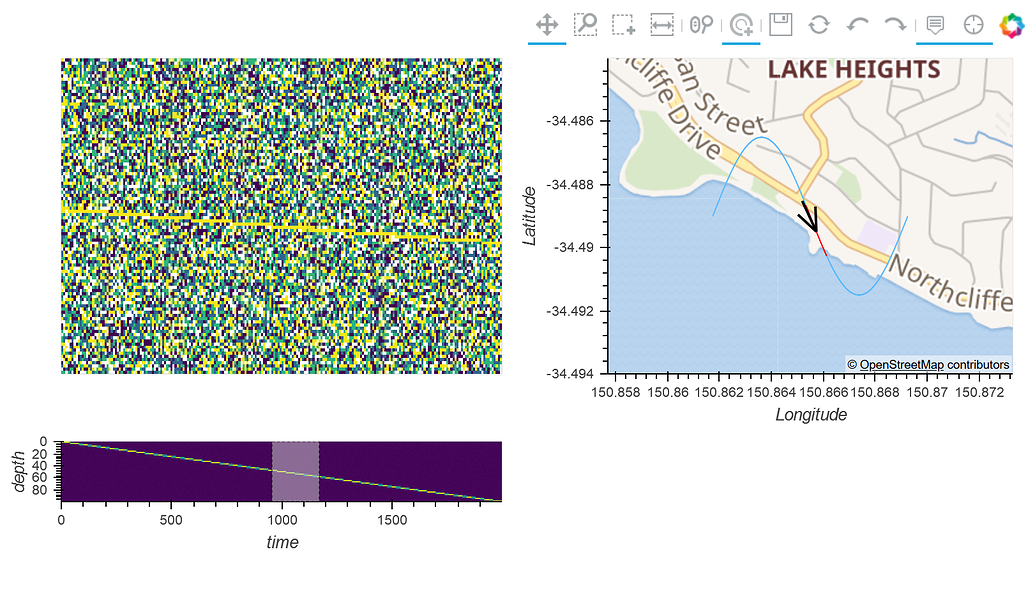The width and height of the screenshot is (1035, 607).
Task: Reset the plot view
Action: coord(820,24)
